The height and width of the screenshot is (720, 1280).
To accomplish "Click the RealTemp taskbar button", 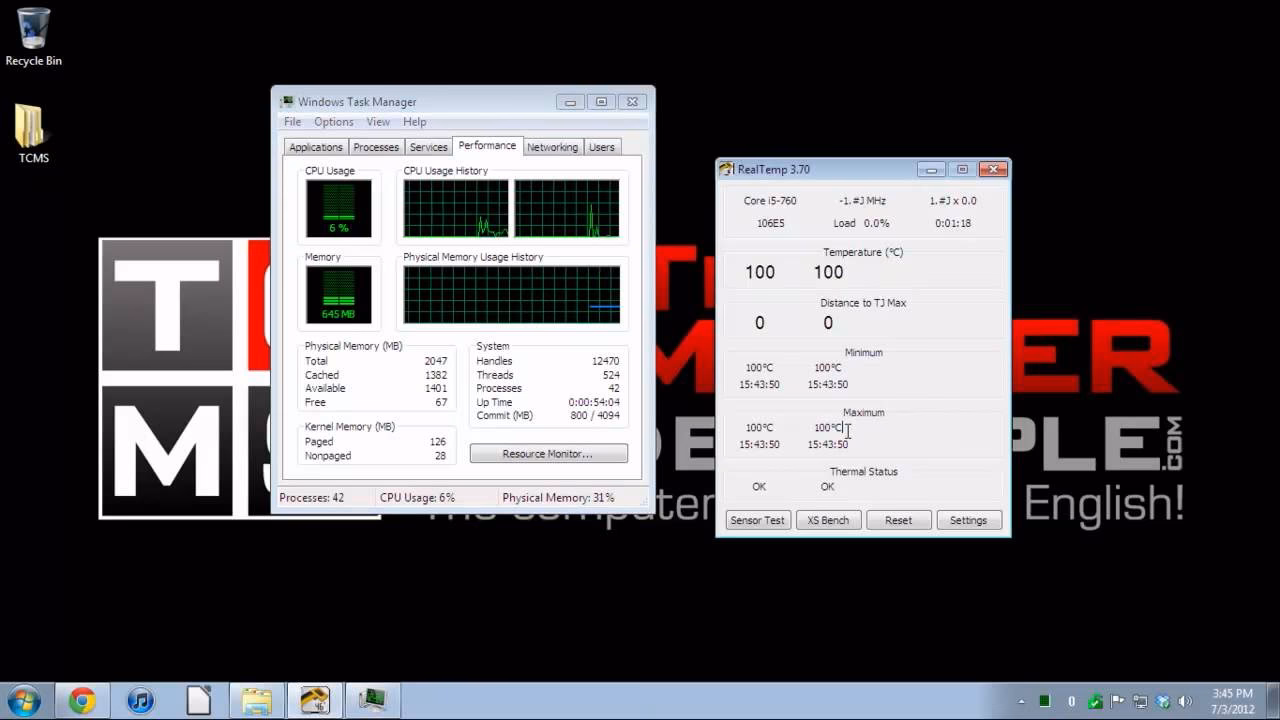I will [315, 700].
